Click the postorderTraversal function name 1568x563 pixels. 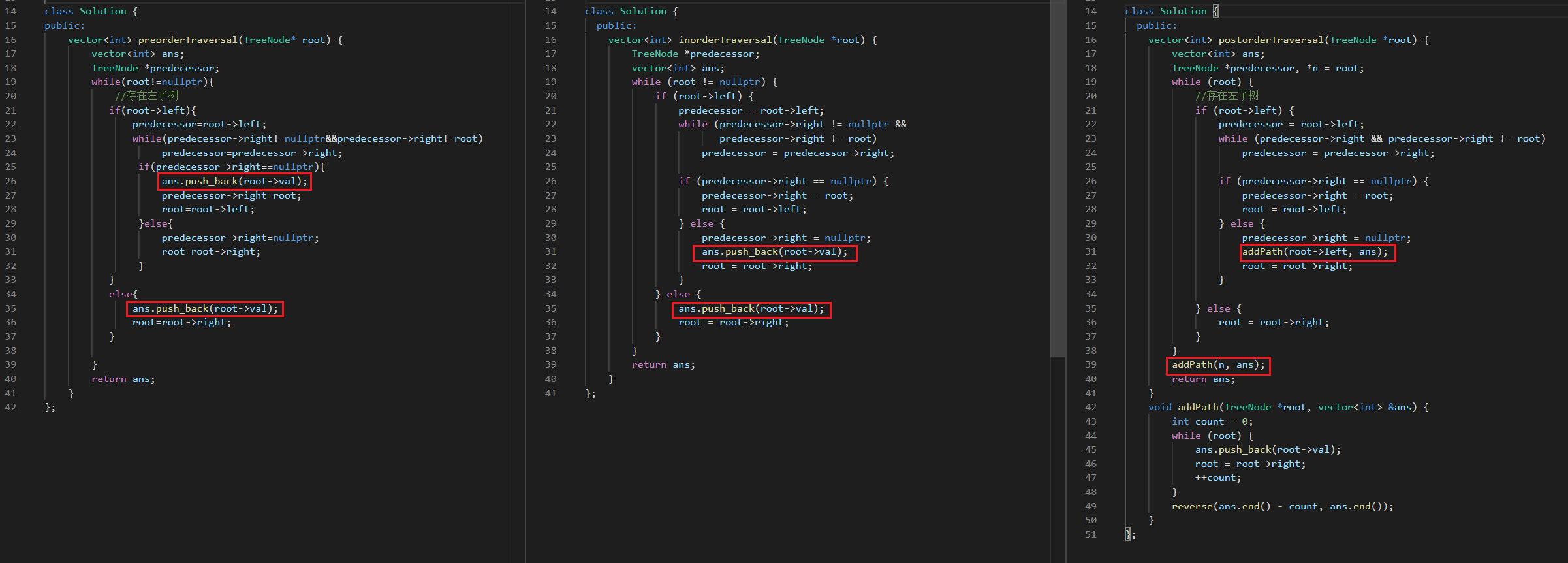(x=1271, y=40)
